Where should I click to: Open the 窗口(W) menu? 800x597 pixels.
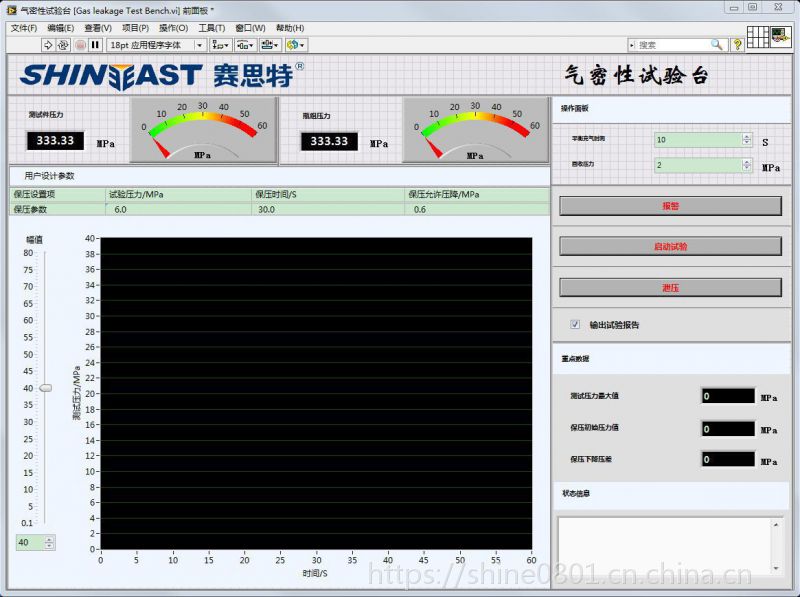coord(250,28)
